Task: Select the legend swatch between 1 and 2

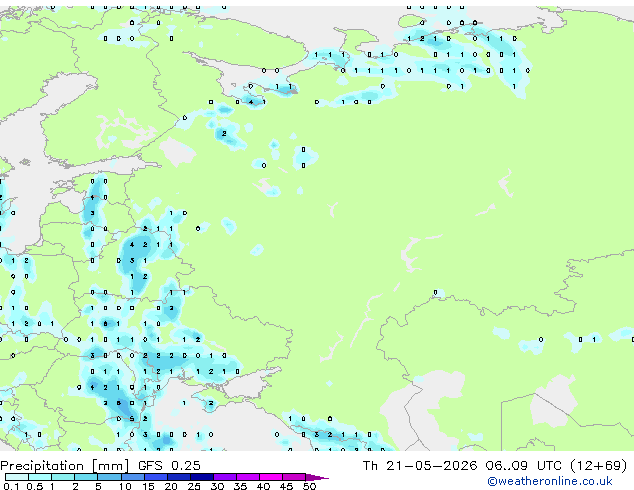Action: click(x=63, y=477)
